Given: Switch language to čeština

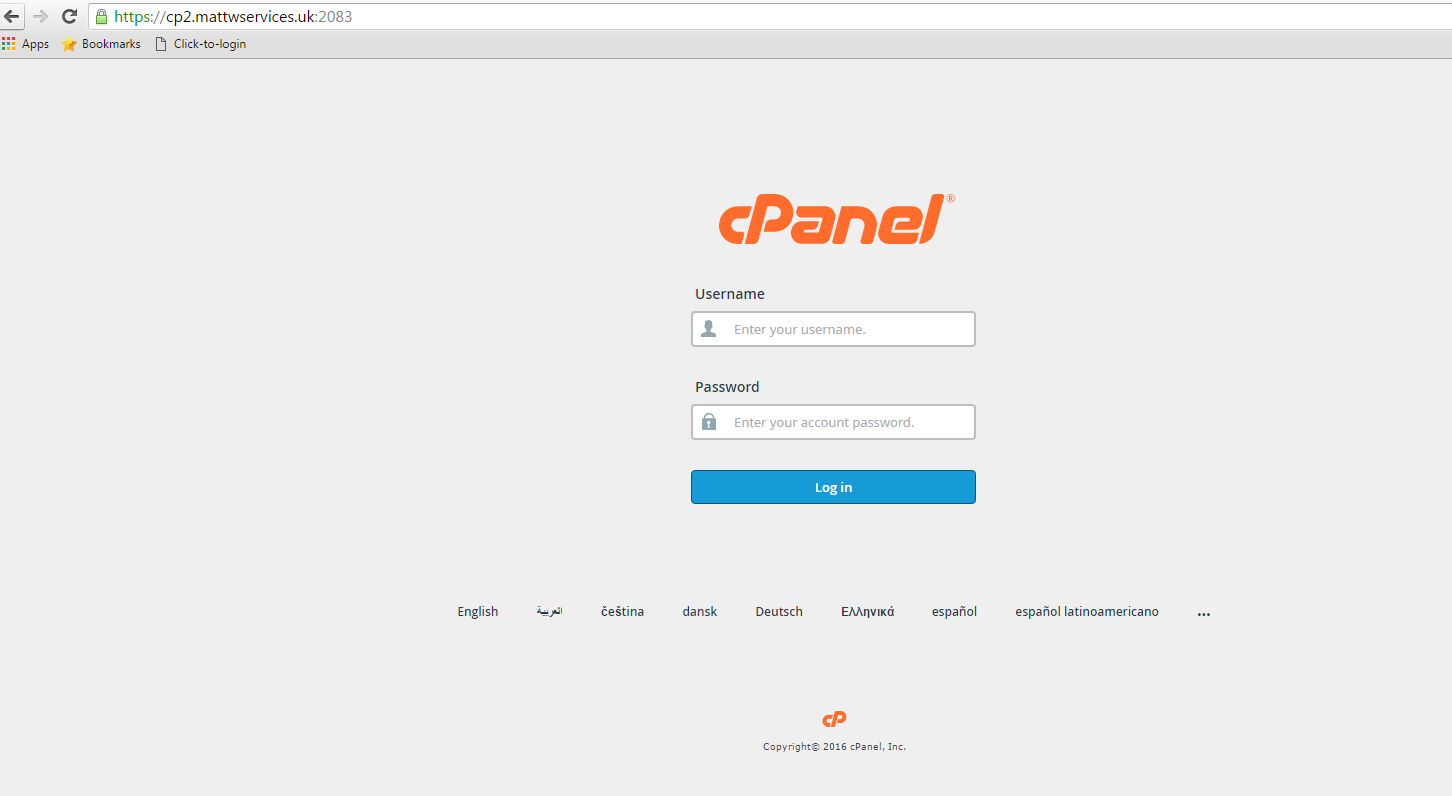Looking at the screenshot, I should pos(622,612).
